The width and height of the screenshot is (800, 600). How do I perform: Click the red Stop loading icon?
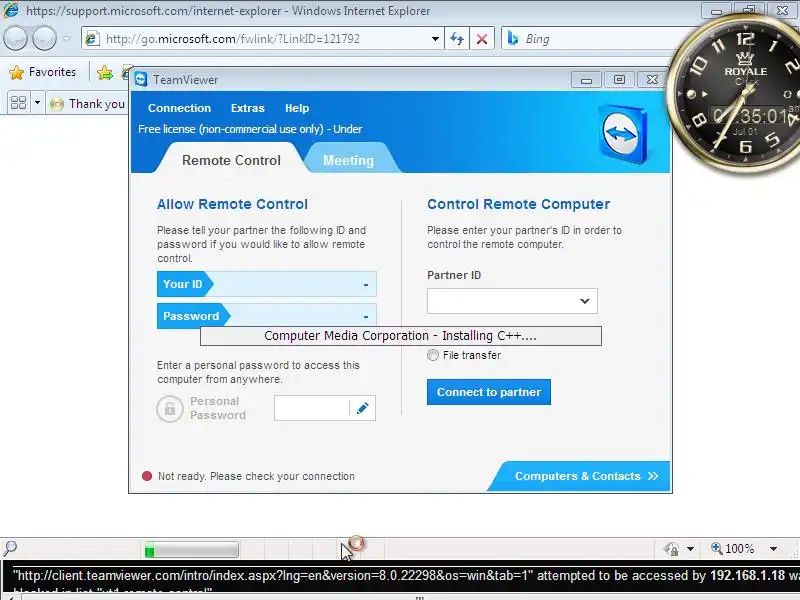[x=482, y=39]
